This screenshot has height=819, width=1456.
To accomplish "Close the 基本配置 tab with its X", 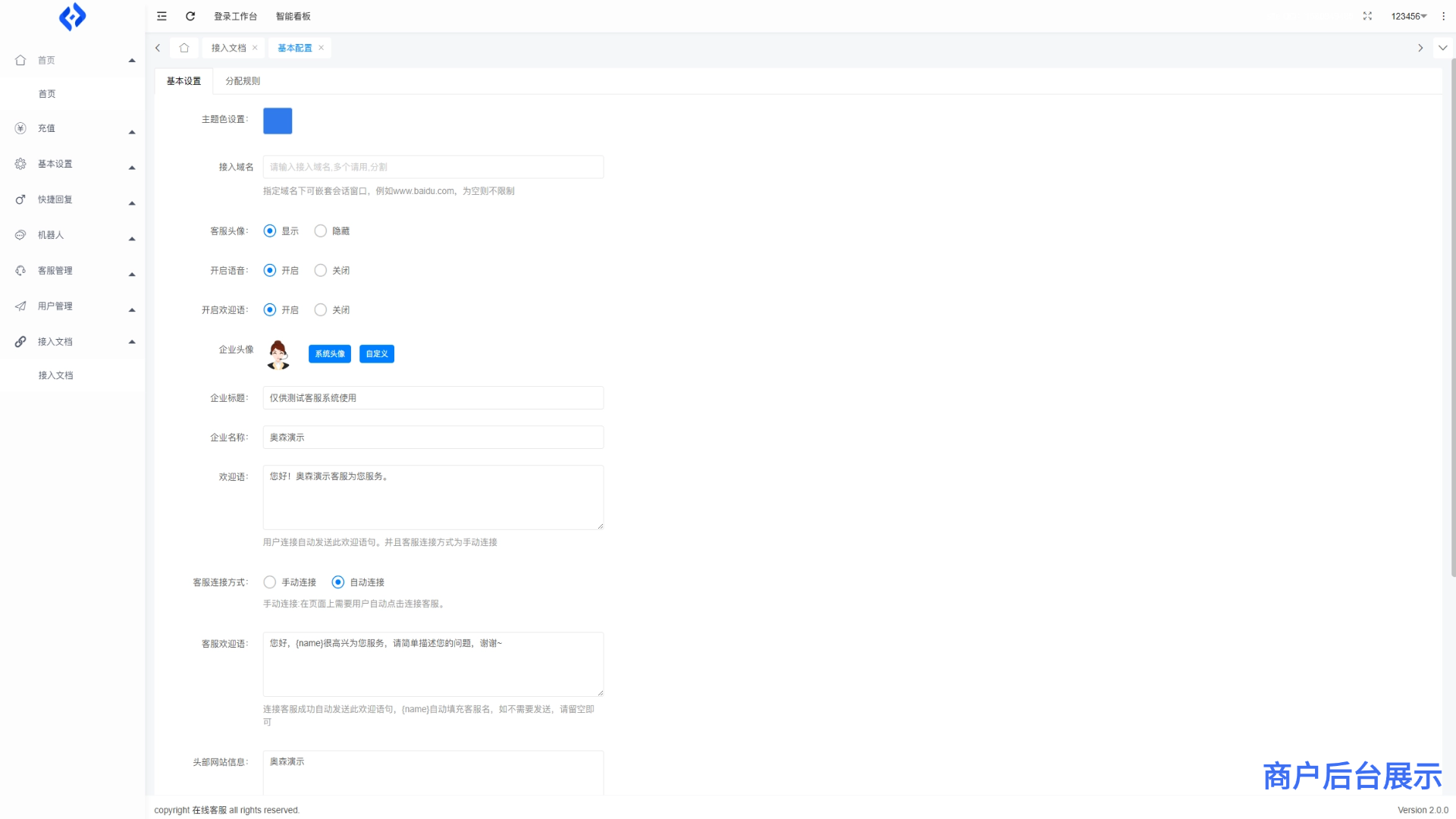I will [322, 48].
